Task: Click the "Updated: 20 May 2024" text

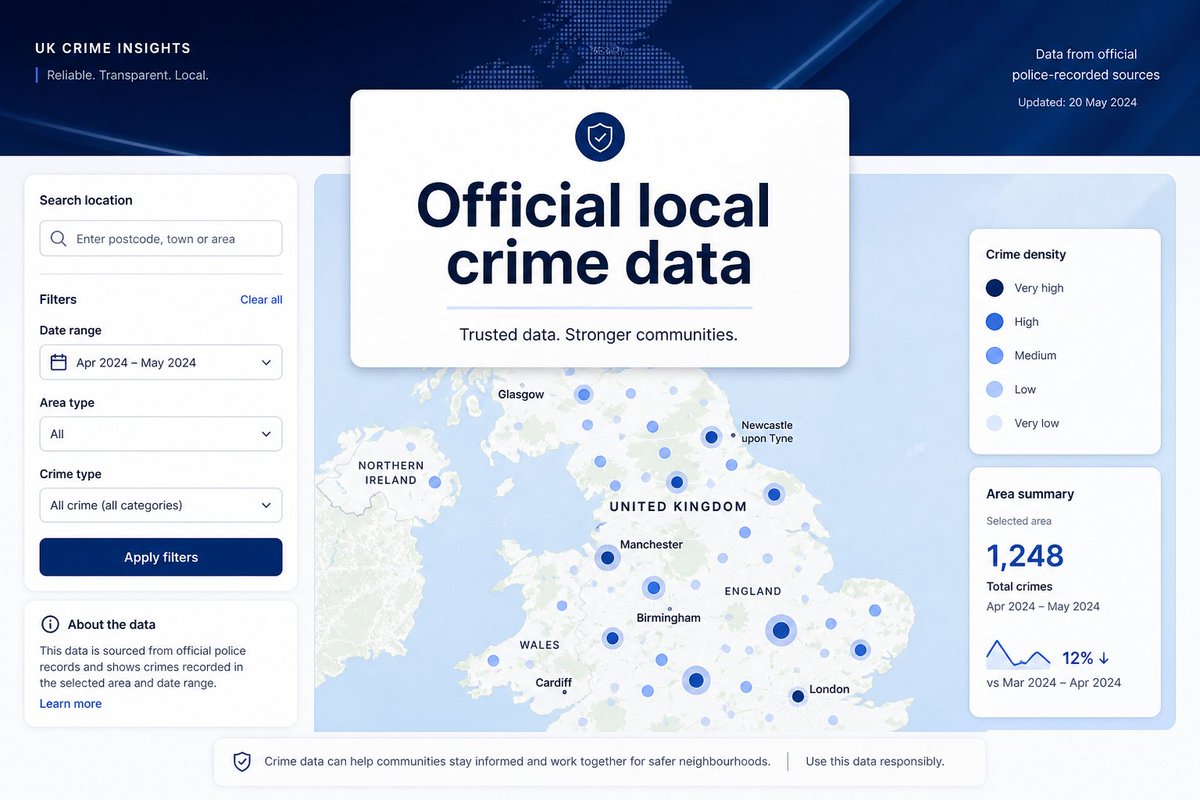Action: (x=1077, y=102)
